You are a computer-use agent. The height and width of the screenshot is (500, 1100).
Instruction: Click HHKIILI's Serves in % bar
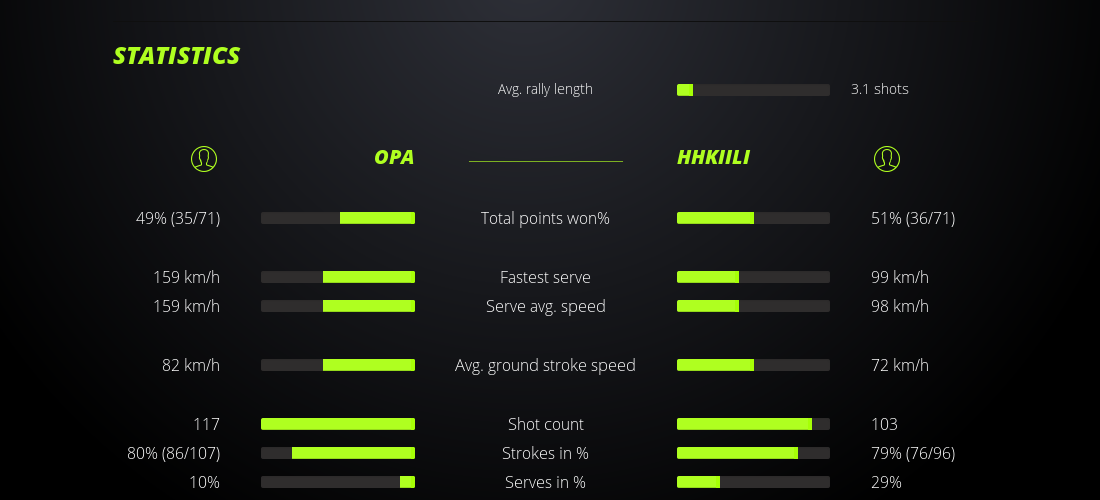(753, 482)
